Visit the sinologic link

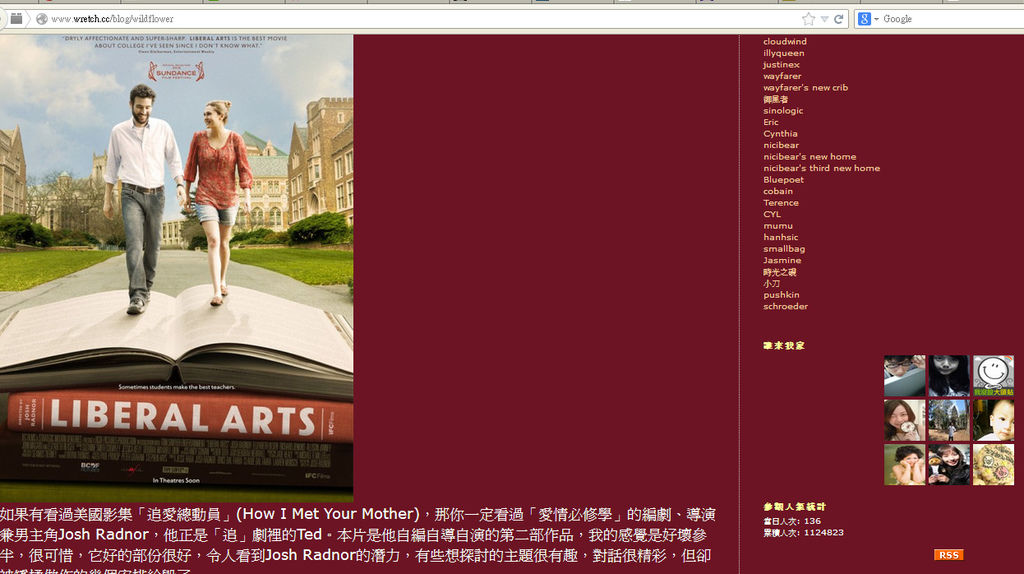783,110
